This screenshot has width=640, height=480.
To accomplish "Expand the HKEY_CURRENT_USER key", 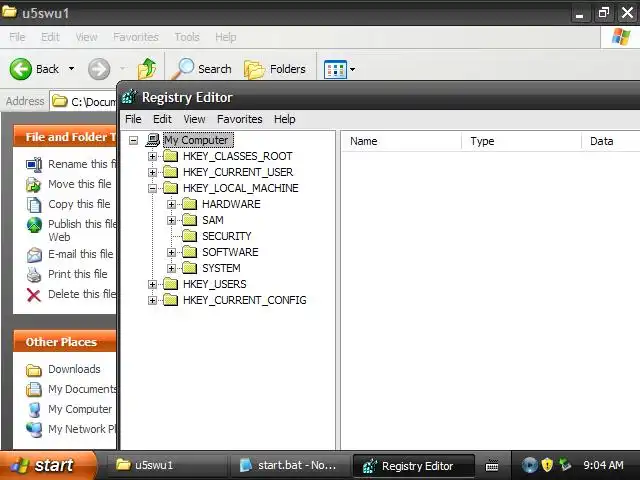I will (152, 172).
